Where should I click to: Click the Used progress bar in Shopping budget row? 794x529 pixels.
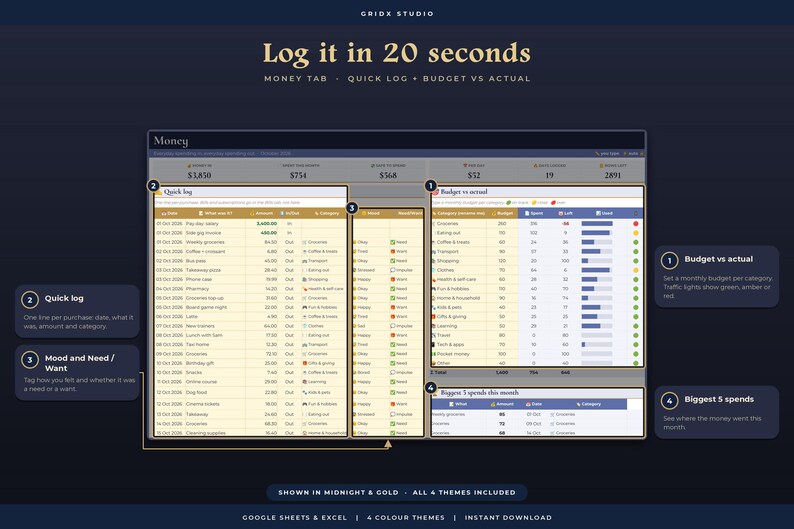[597, 261]
